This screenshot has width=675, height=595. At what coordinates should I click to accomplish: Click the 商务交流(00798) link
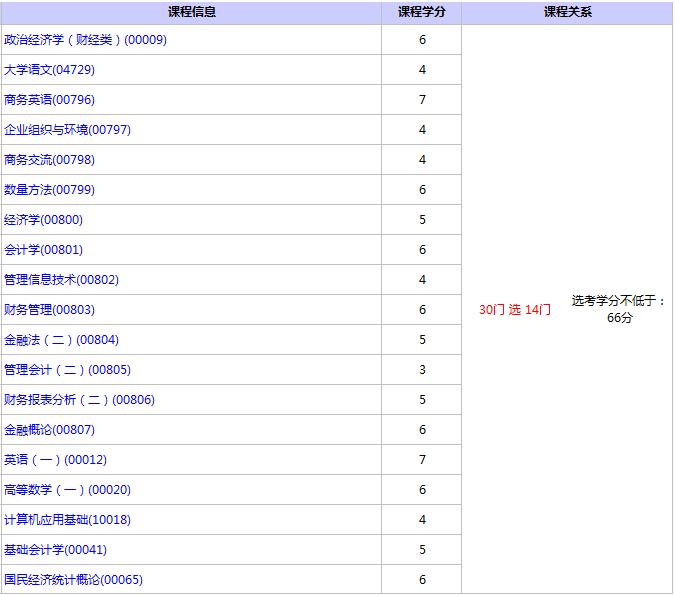tap(50, 160)
